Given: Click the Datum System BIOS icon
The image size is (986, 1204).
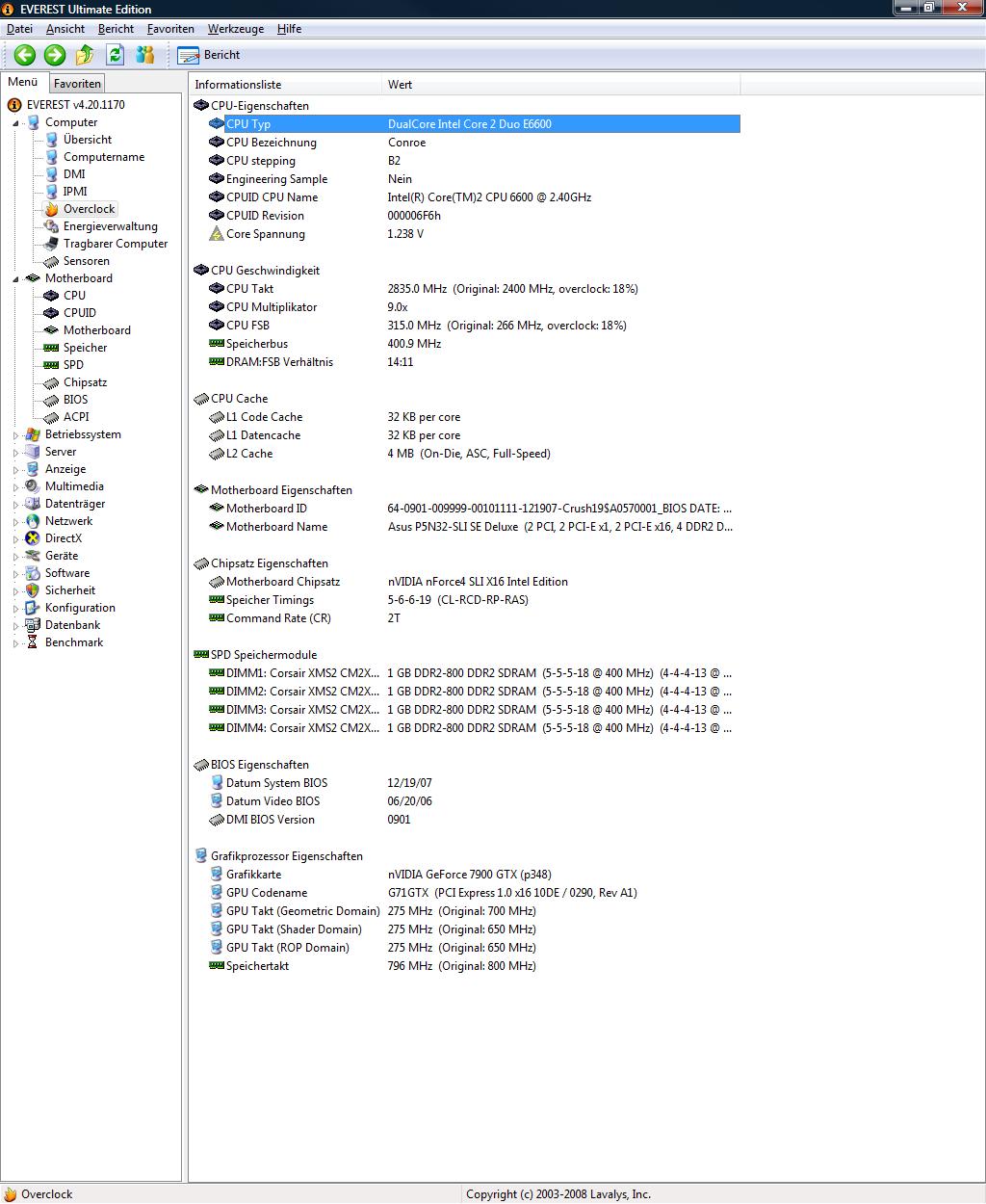Looking at the screenshot, I should (217, 783).
